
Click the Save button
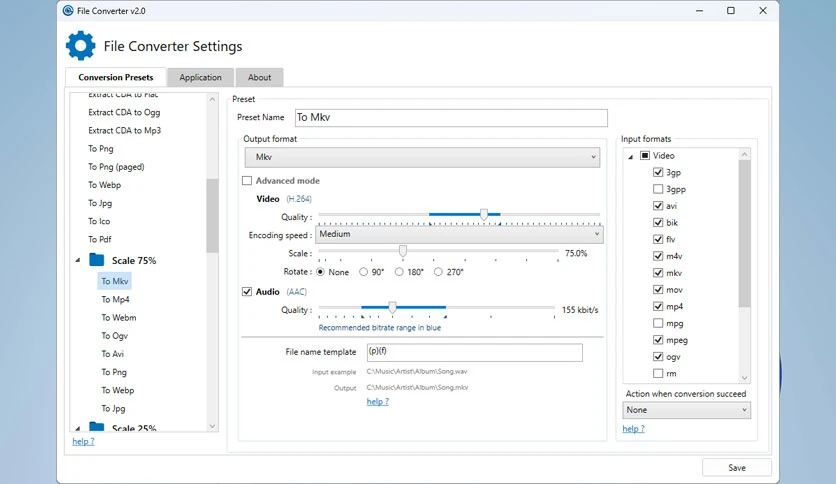(x=737, y=467)
